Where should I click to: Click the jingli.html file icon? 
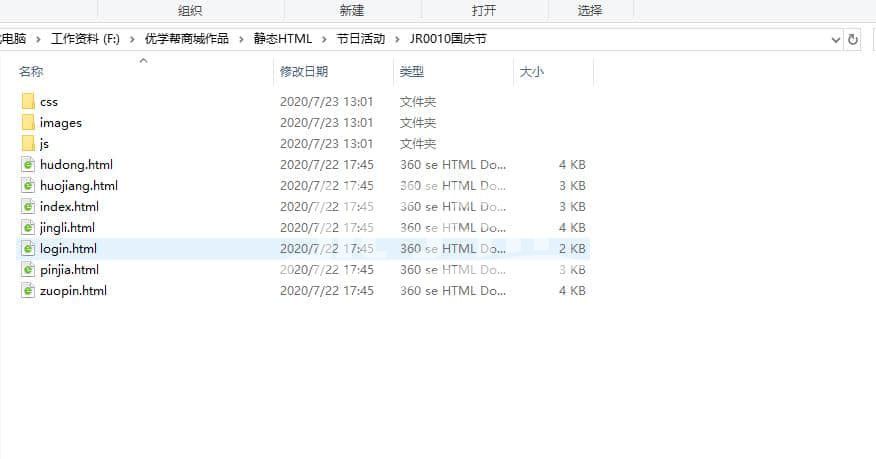[28, 228]
